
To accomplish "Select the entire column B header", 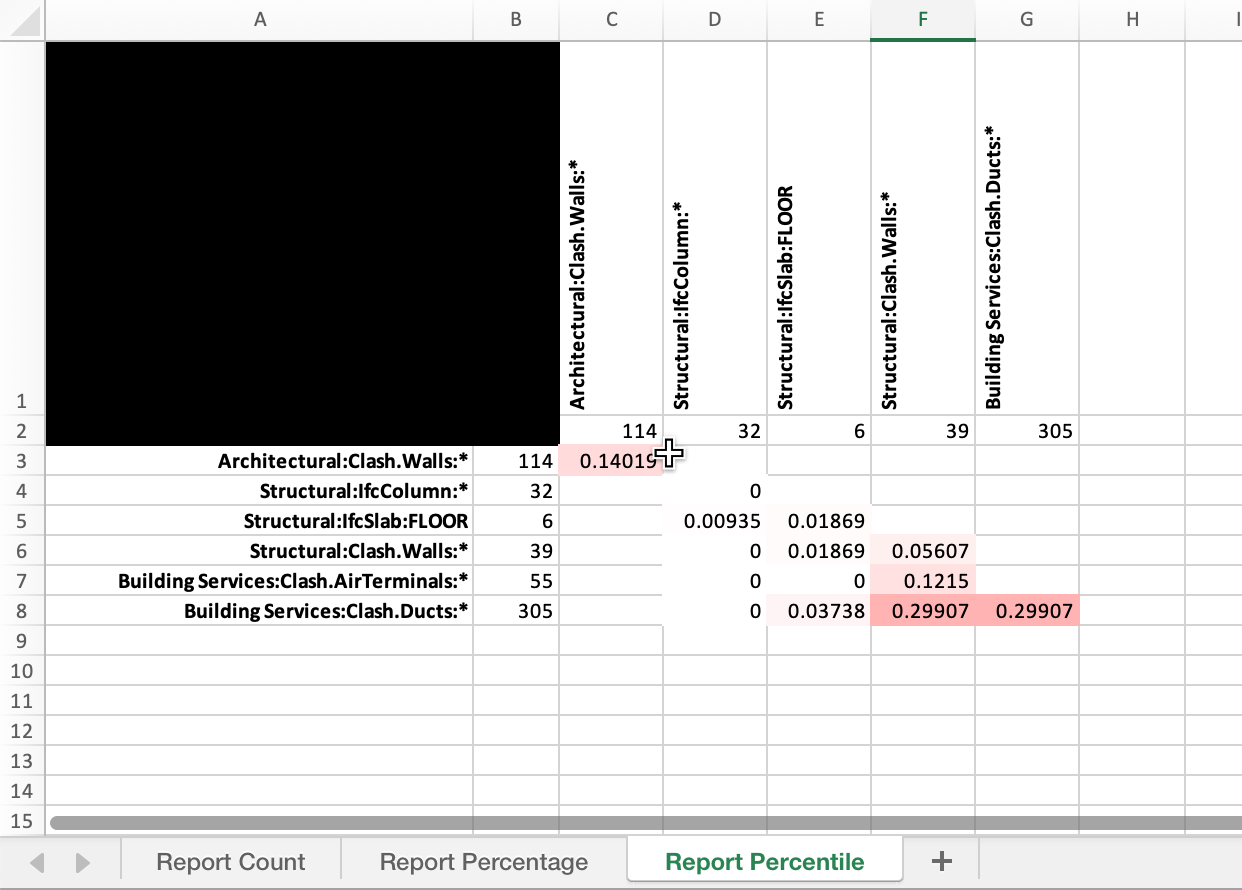I will (516, 20).
